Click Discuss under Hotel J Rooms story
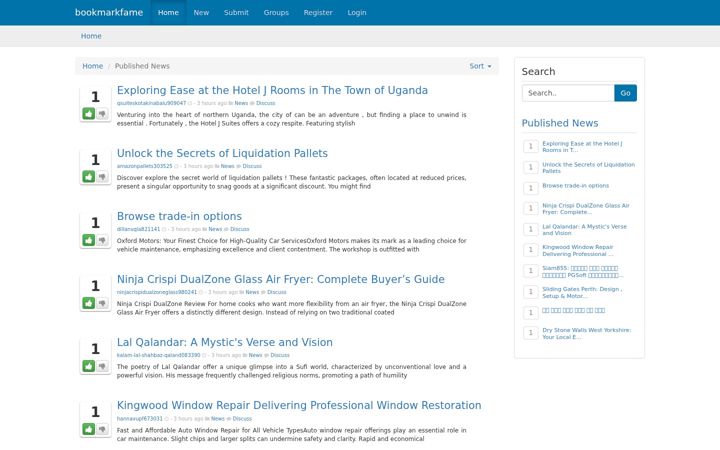 (265, 103)
